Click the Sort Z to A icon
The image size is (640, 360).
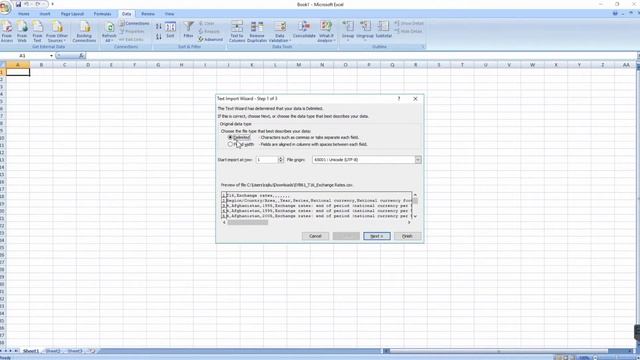158,37
